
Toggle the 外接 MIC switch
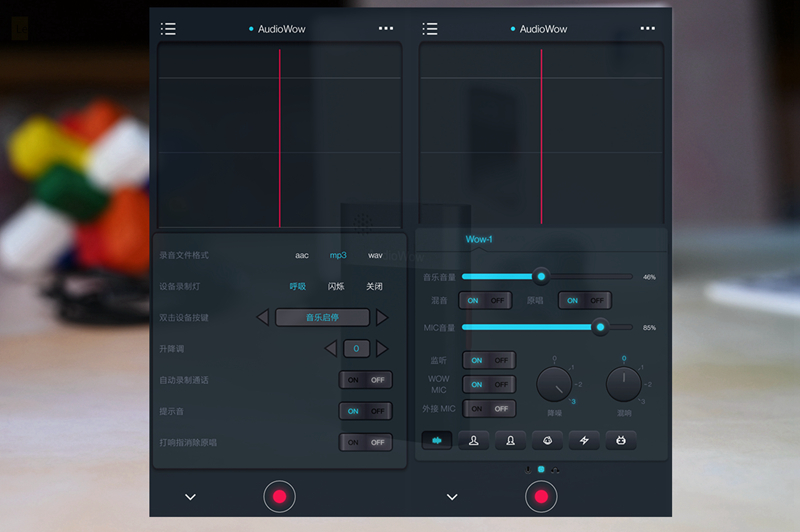pos(489,409)
